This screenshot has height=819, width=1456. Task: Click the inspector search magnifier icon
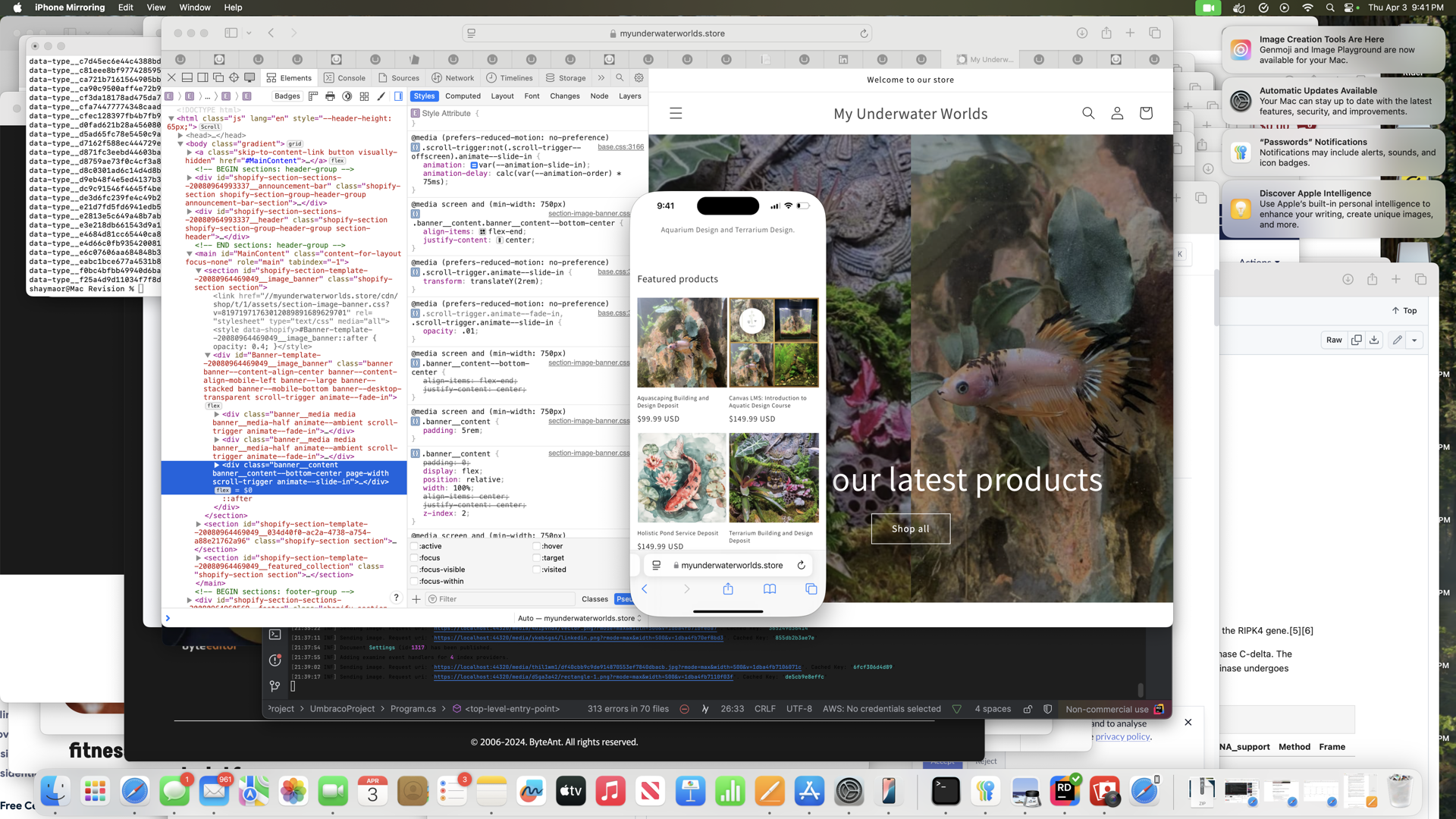tap(620, 77)
